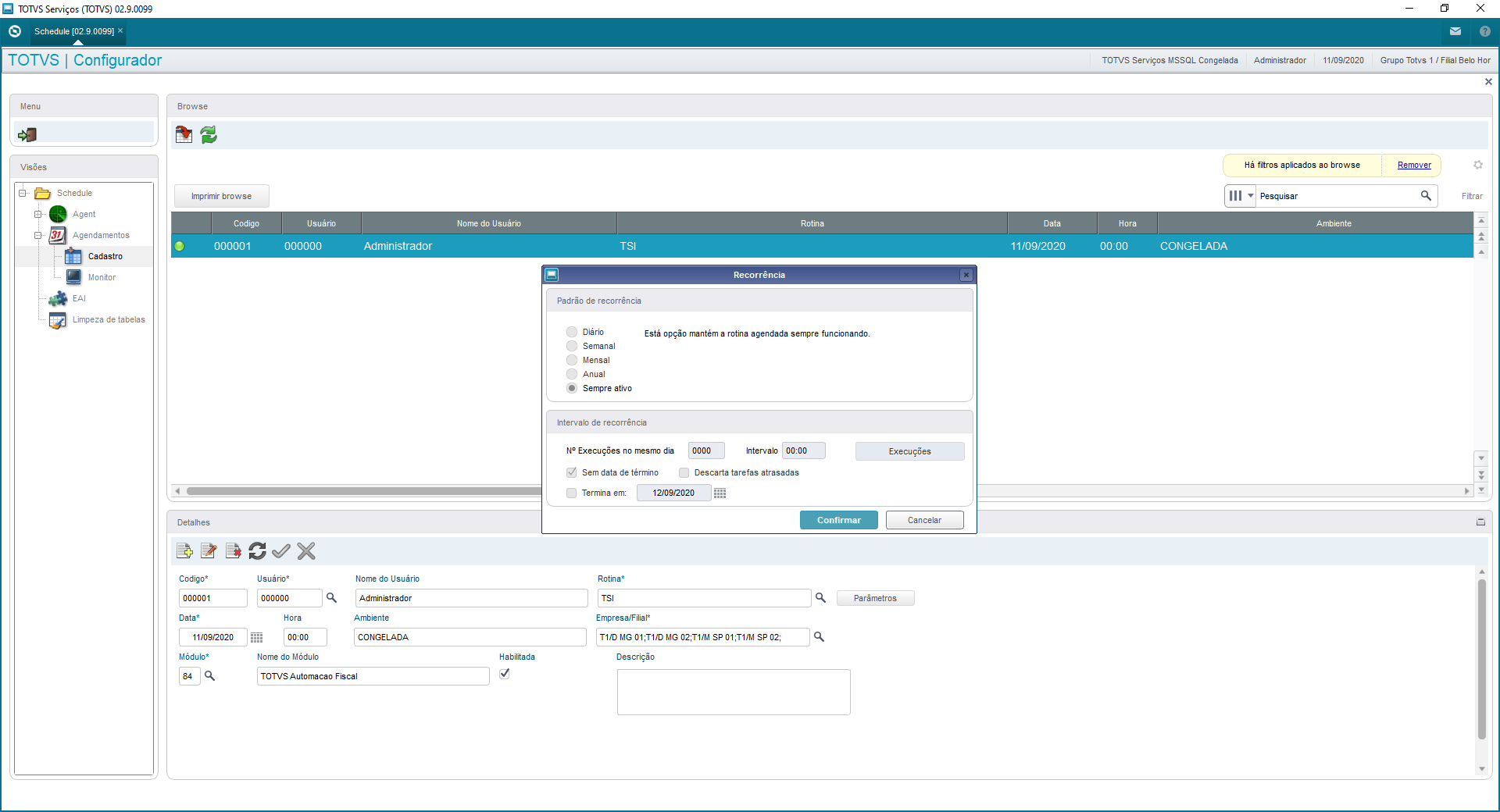Open the Rotina lookup magnifier

pyautogui.click(x=820, y=598)
